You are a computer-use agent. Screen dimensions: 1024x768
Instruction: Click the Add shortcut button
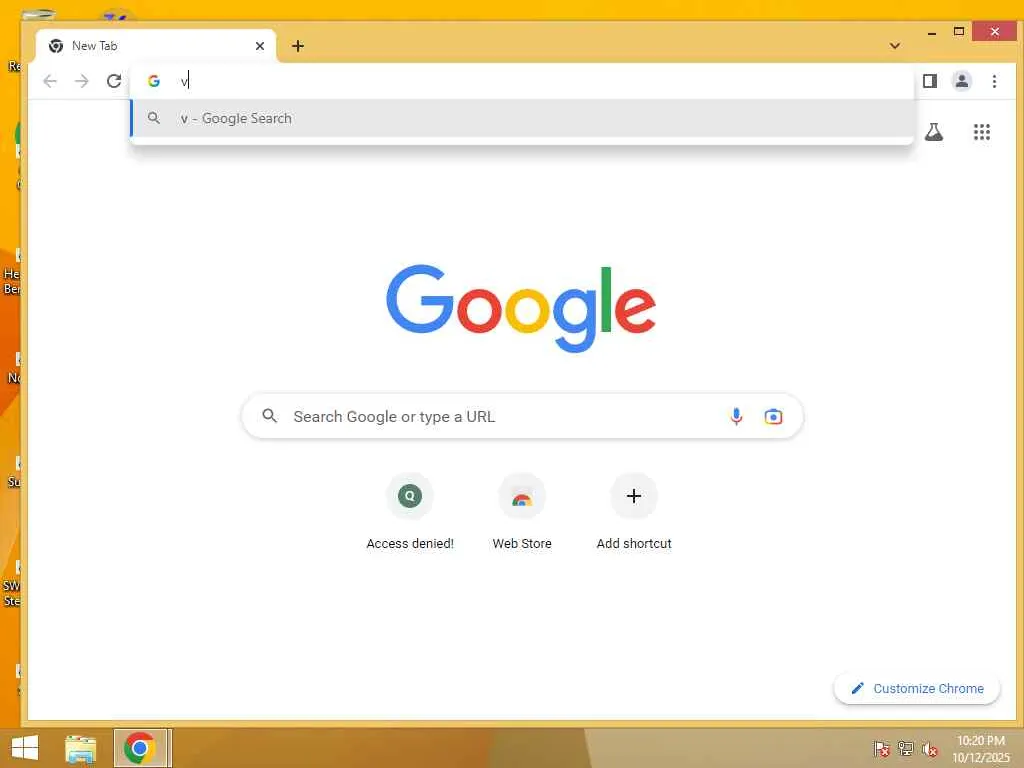(633, 512)
